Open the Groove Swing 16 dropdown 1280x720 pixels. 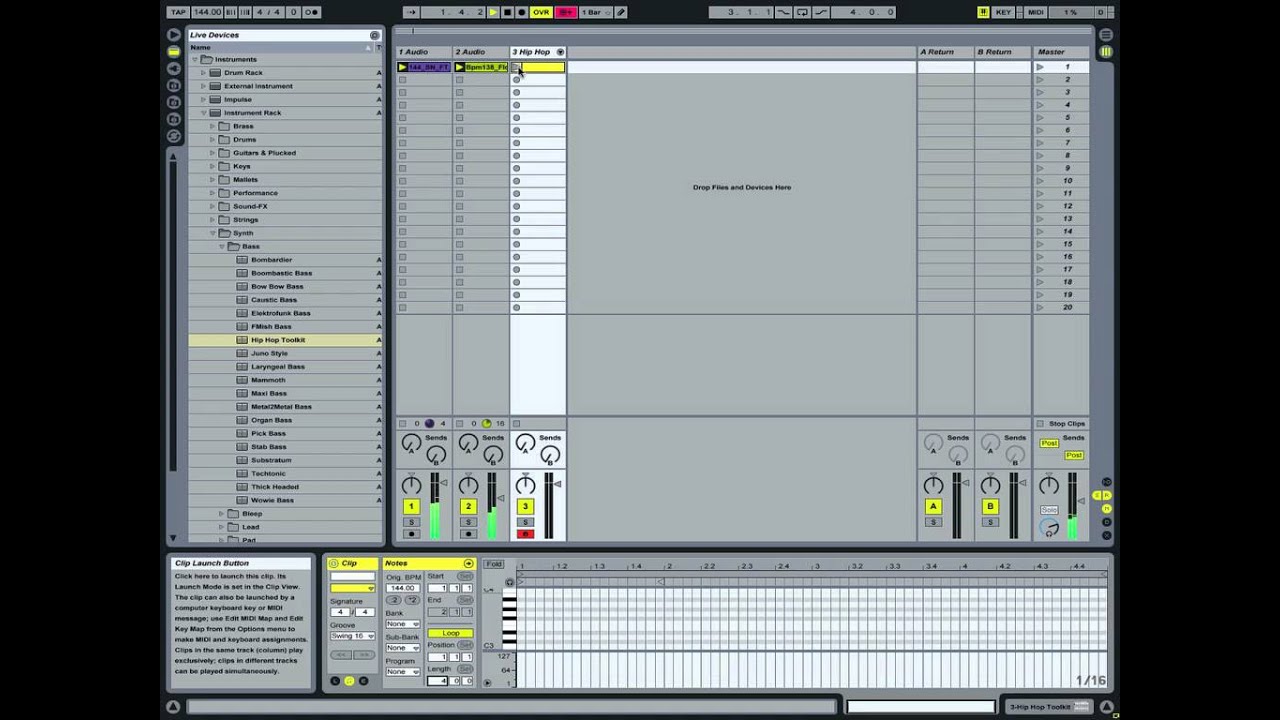(x=352, y=636)
